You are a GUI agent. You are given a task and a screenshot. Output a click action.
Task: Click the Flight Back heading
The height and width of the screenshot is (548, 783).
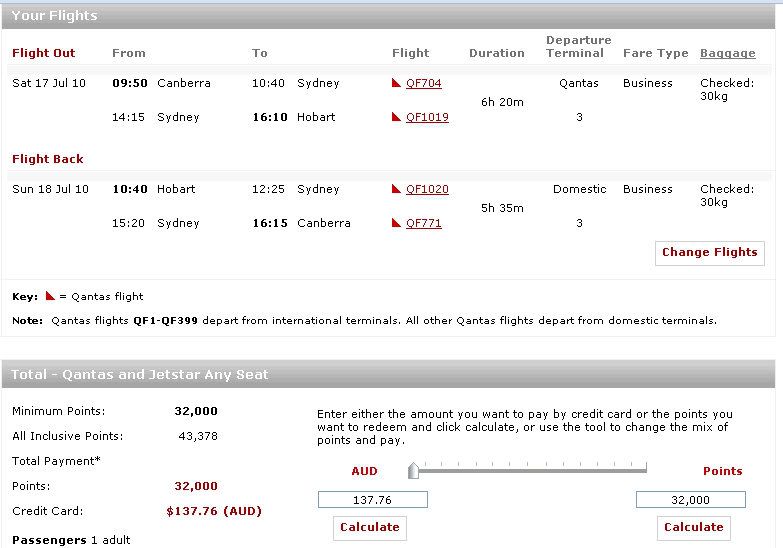pyautogui.click(x=48, y=159)
